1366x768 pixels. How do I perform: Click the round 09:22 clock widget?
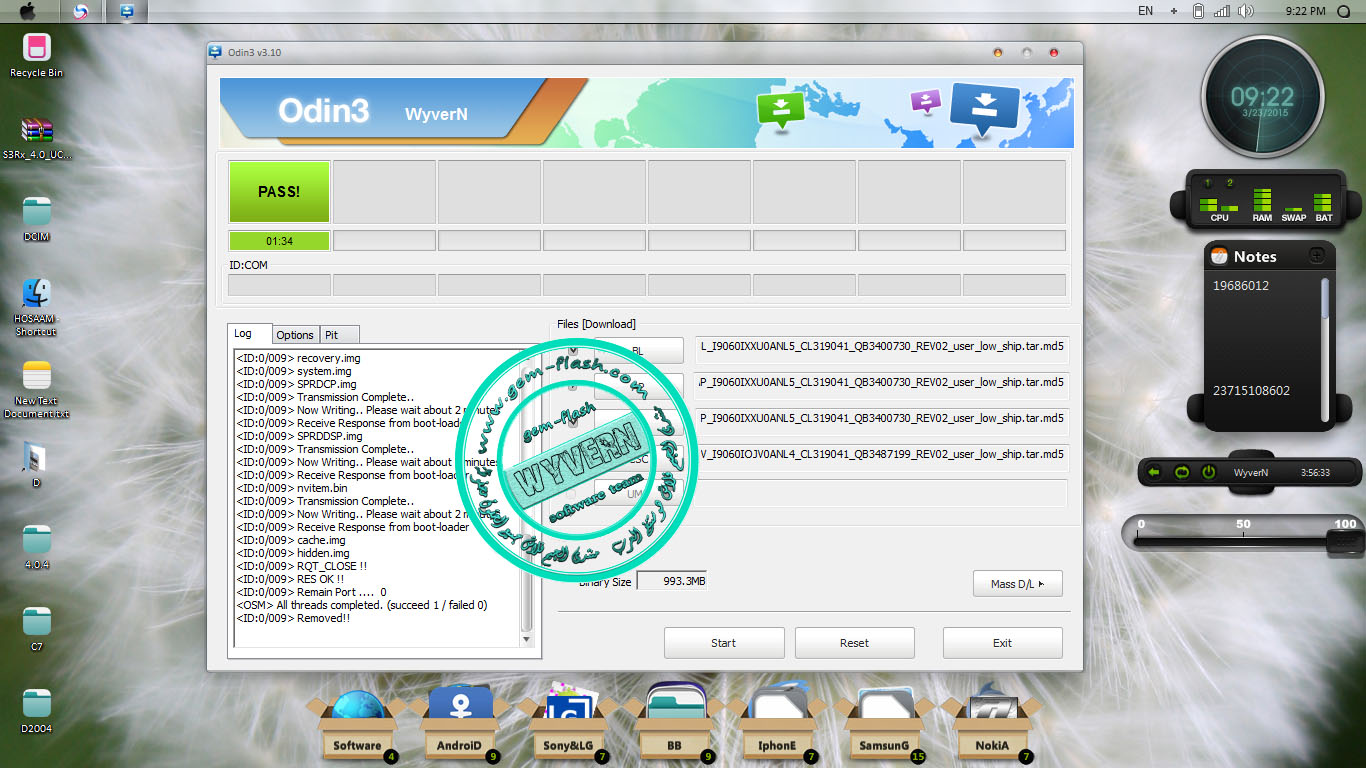coord(1263,96)
